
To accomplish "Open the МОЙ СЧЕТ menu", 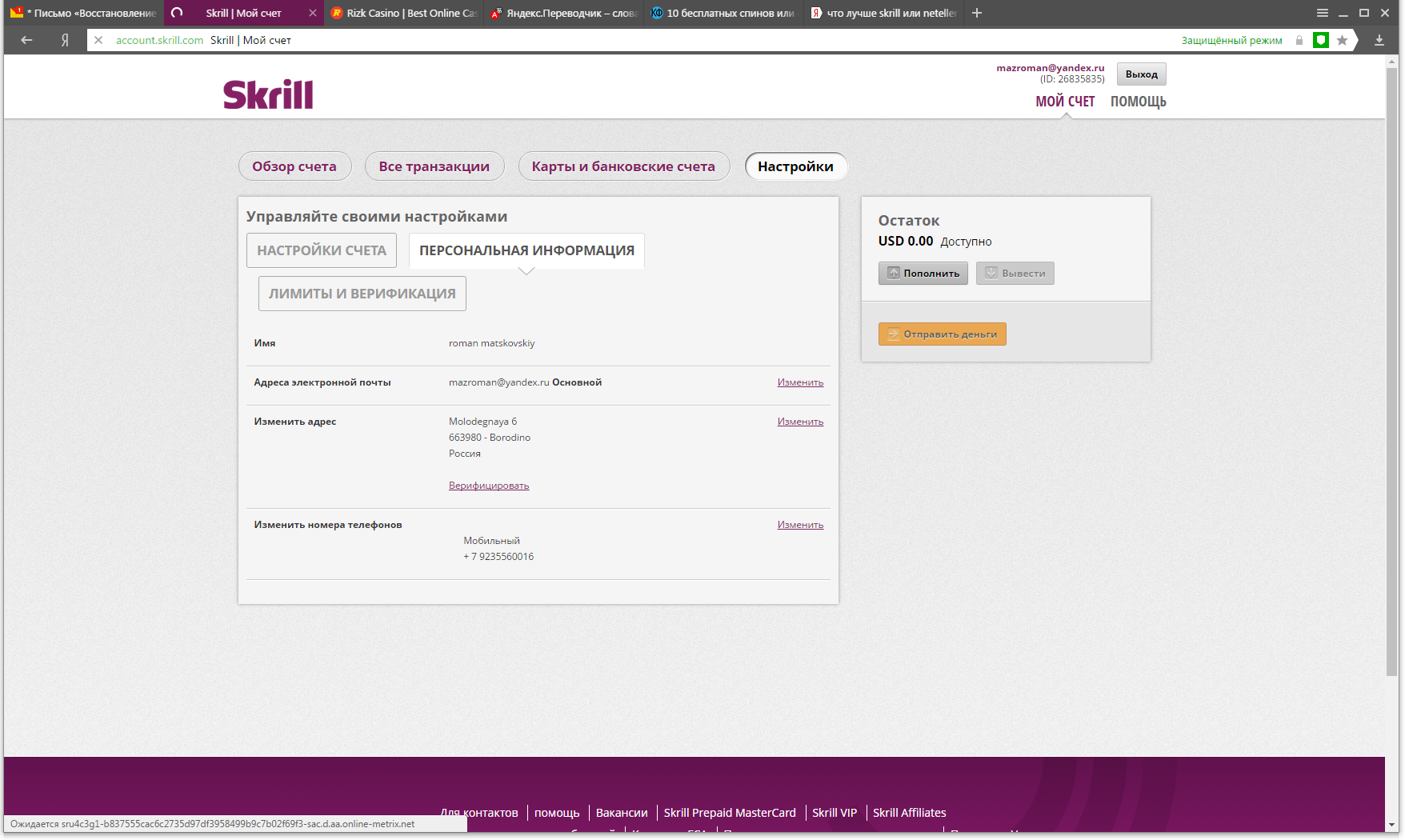I will [x=1065, y=102].
